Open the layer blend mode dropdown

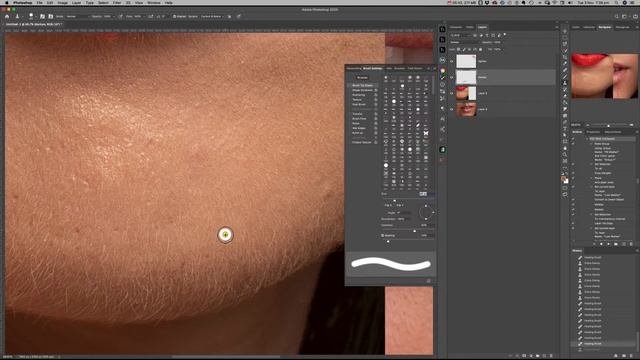coord(464,42)
